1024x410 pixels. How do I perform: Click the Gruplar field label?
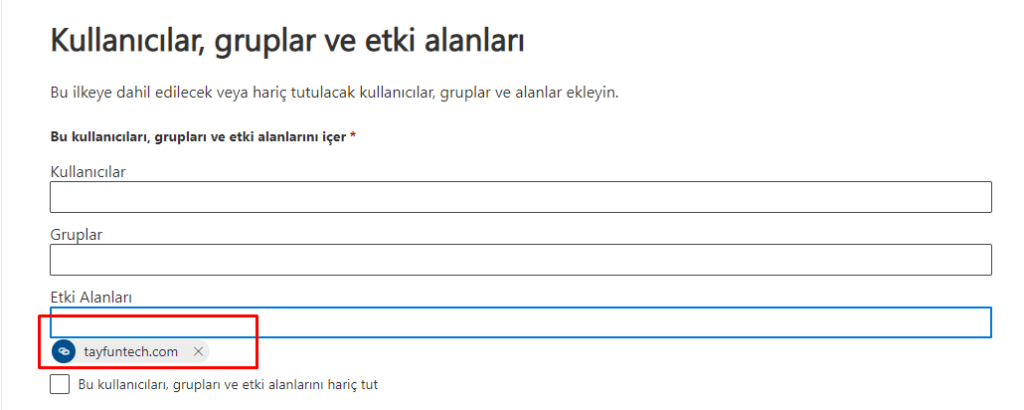(x=76, y=234)
